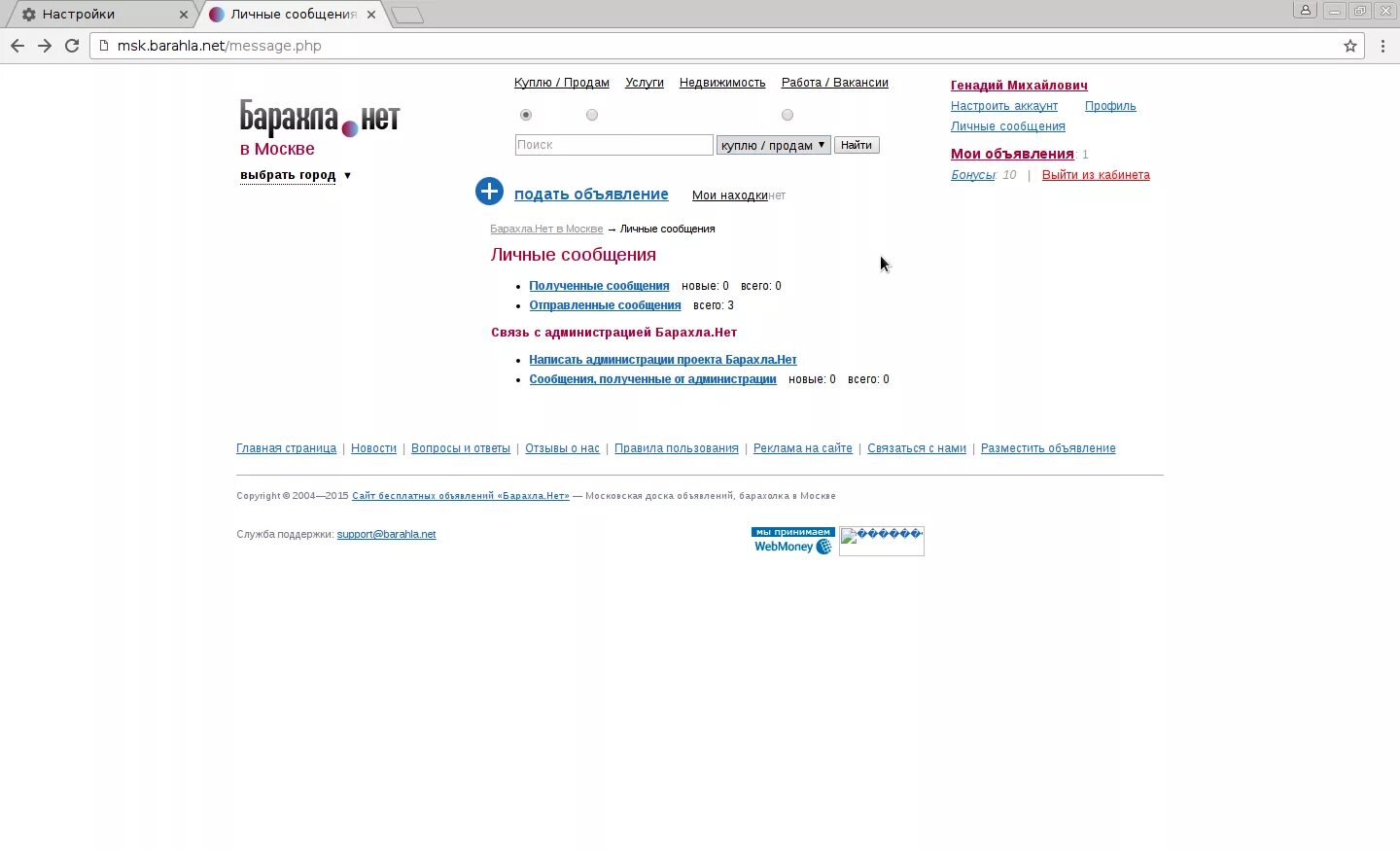
Task: Open the Chrome three-dot menu
Action: [1382, 46]
